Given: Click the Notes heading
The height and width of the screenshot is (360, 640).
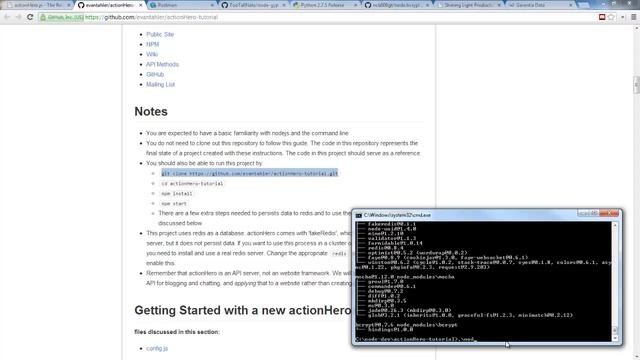Looking at the screenshot, I should 151,111.
